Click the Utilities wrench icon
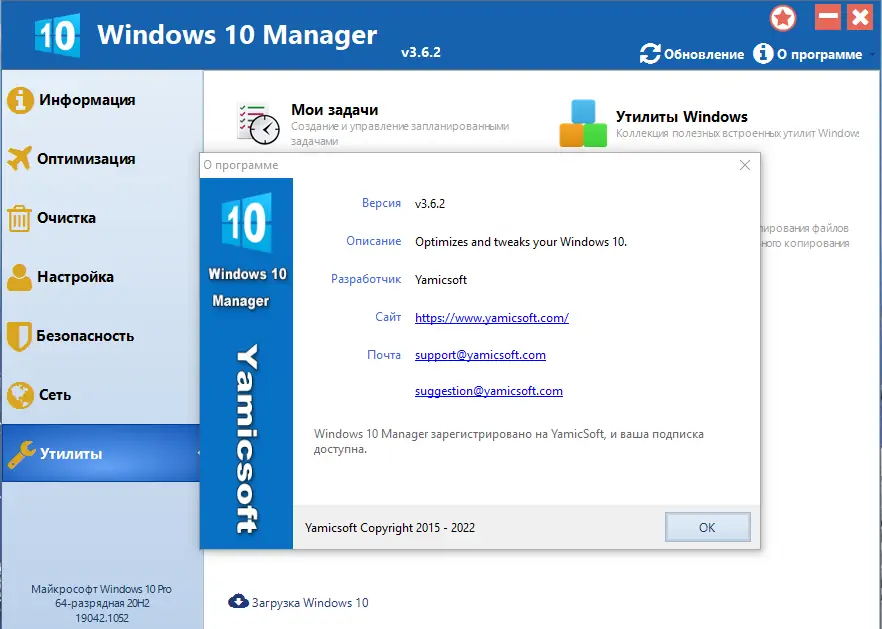 (x=21, y=454)
